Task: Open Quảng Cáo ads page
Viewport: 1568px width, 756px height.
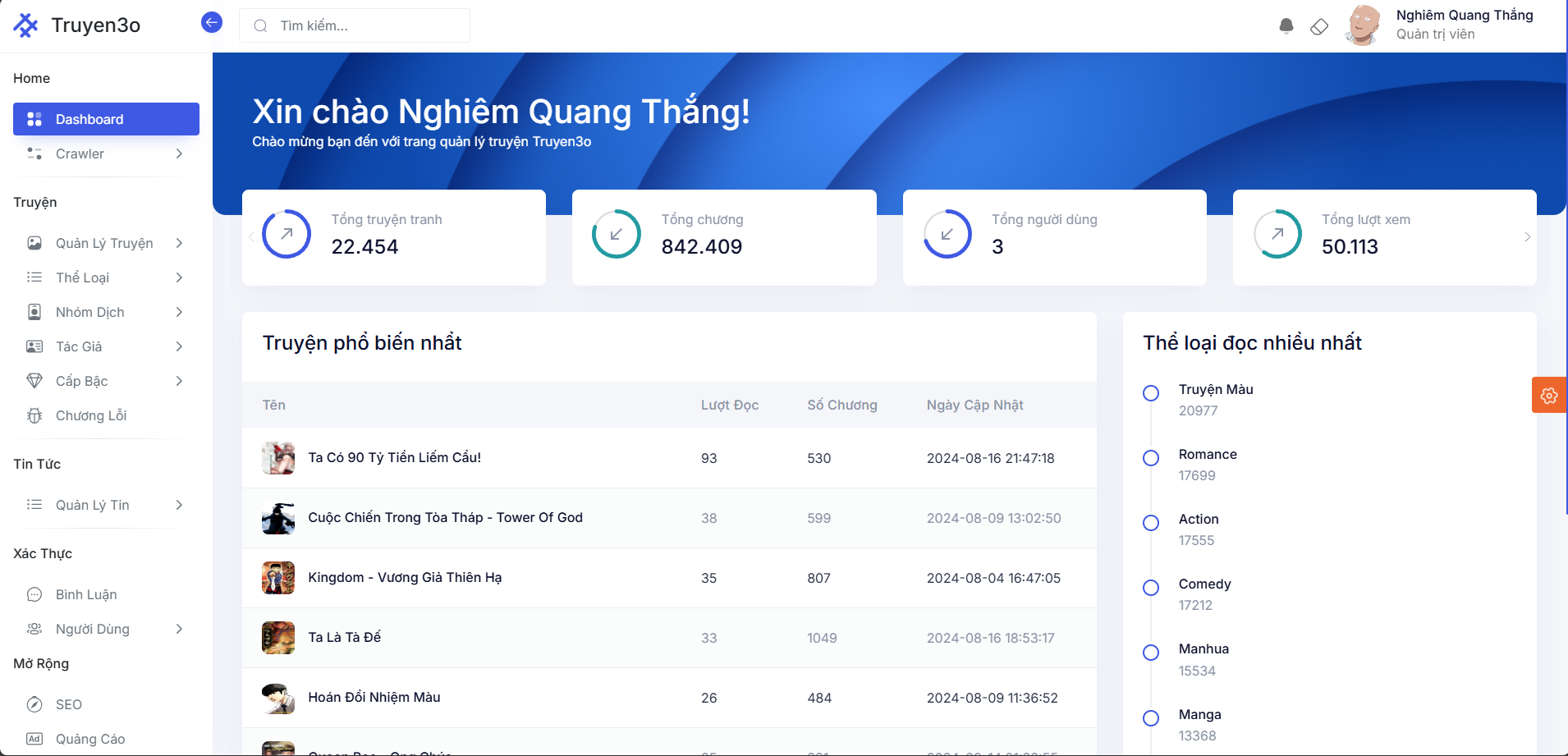Action: pyautogui.click(x=90, y=739)
